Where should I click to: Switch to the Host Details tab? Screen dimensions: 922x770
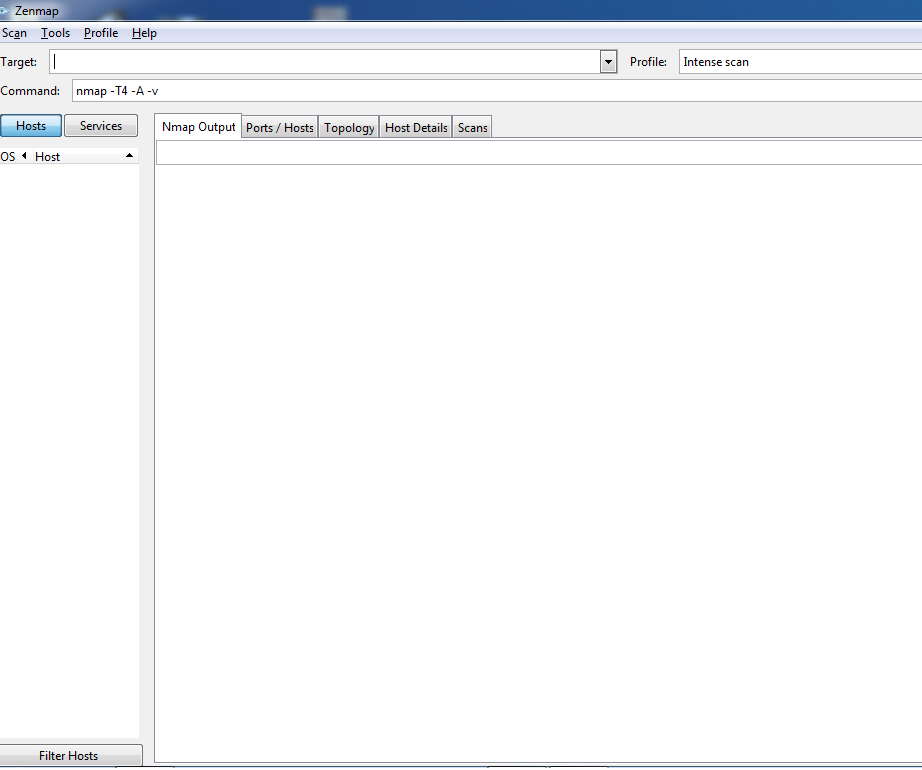416,128
